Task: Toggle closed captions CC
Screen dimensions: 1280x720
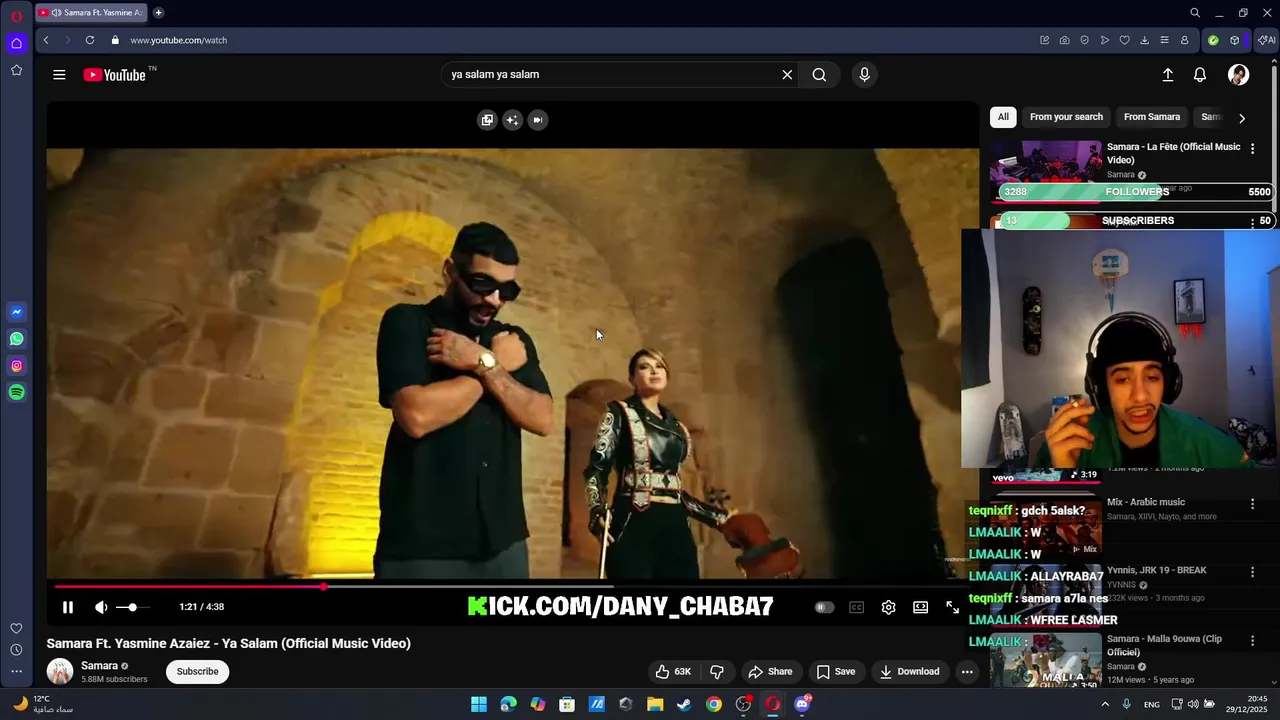Action: pyautogui.click(x=856, y=607)
